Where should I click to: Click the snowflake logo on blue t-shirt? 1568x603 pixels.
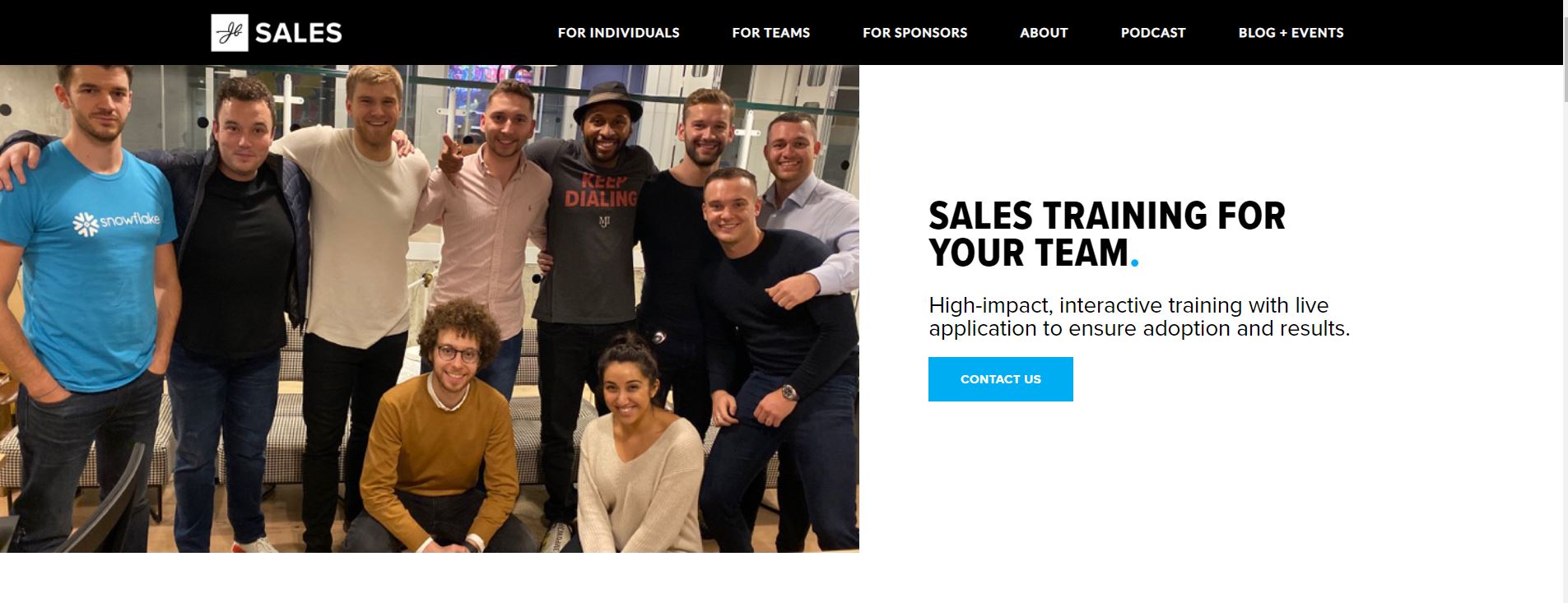tap(116, 223)
